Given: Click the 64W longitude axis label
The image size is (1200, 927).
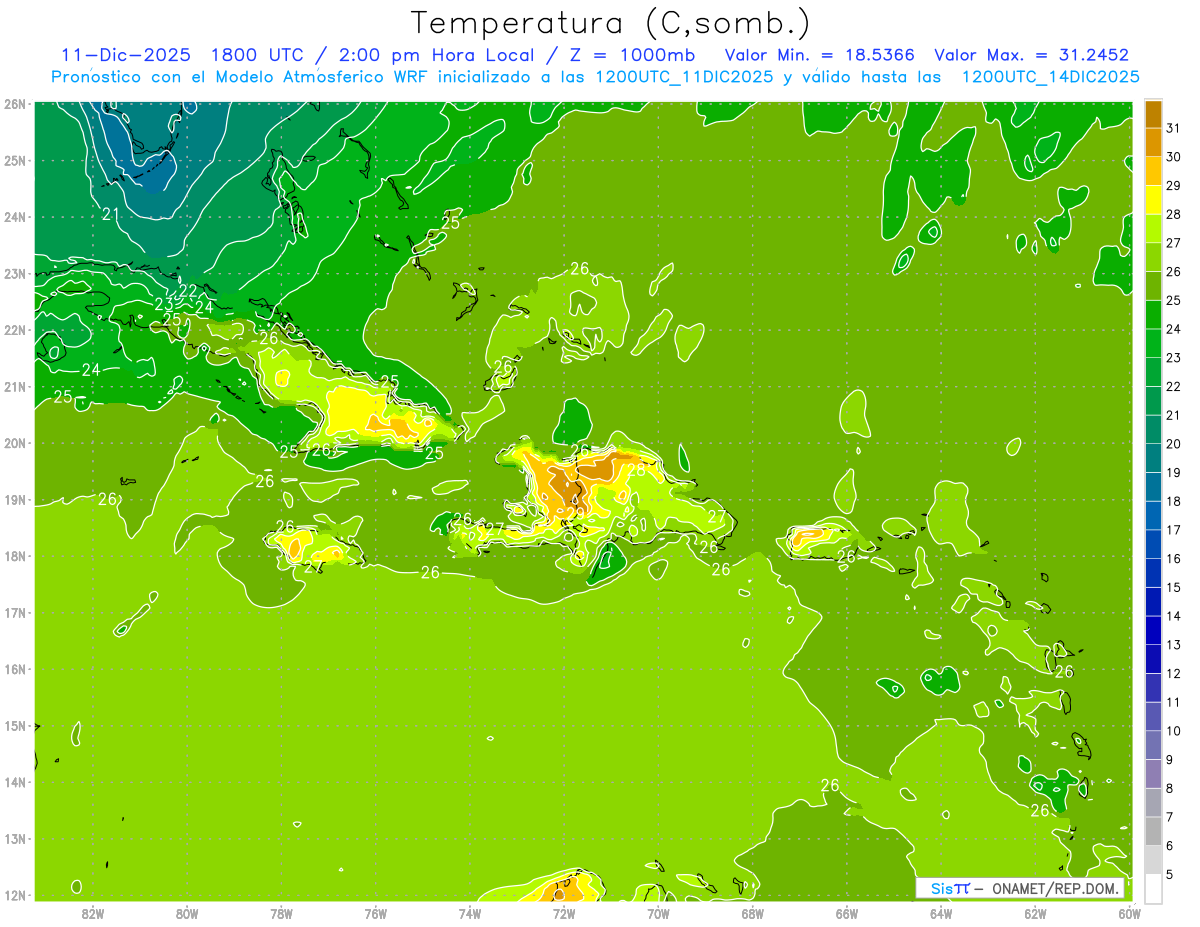Looking at the screenshot, I should tap(941, 913).
